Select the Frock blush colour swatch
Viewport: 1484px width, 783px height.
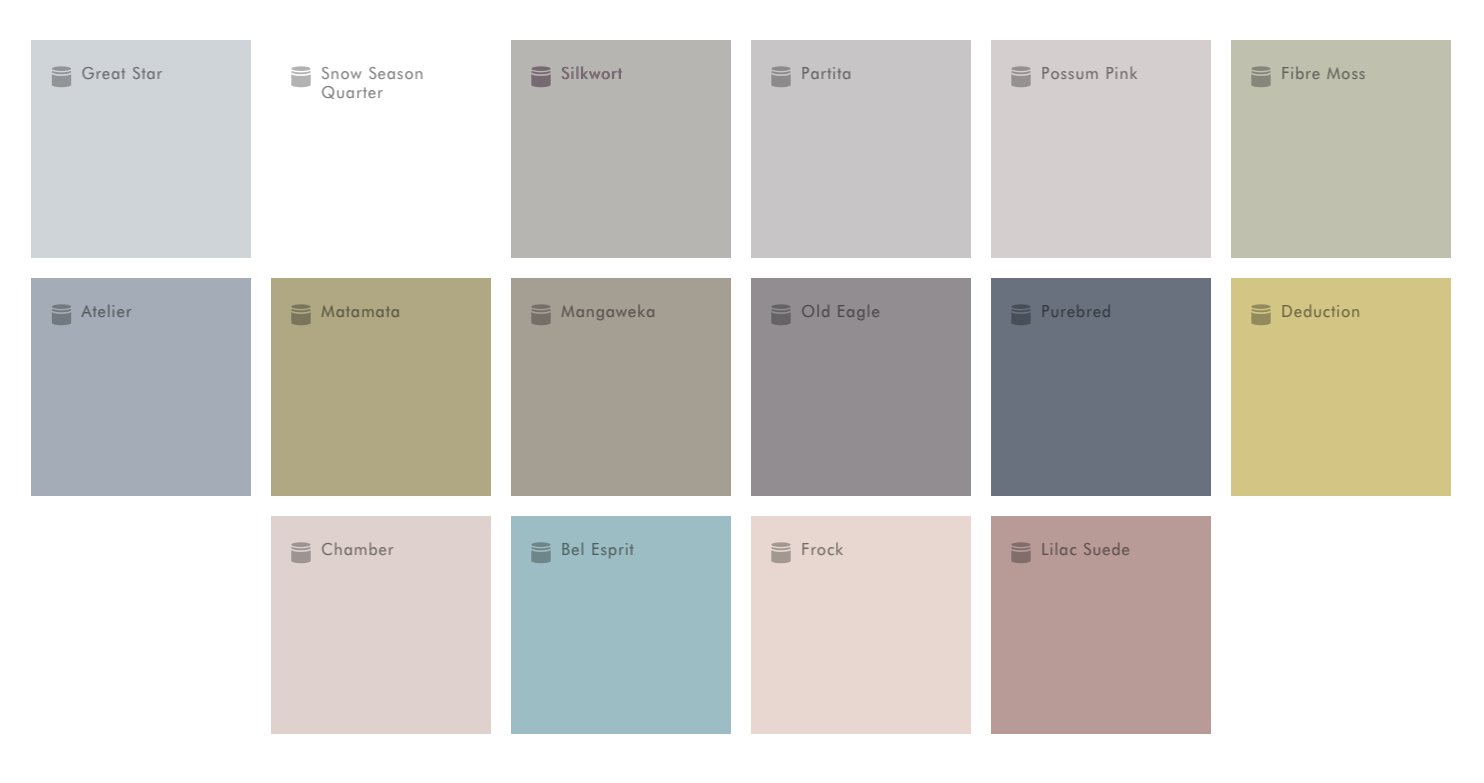tap(861, 640)
